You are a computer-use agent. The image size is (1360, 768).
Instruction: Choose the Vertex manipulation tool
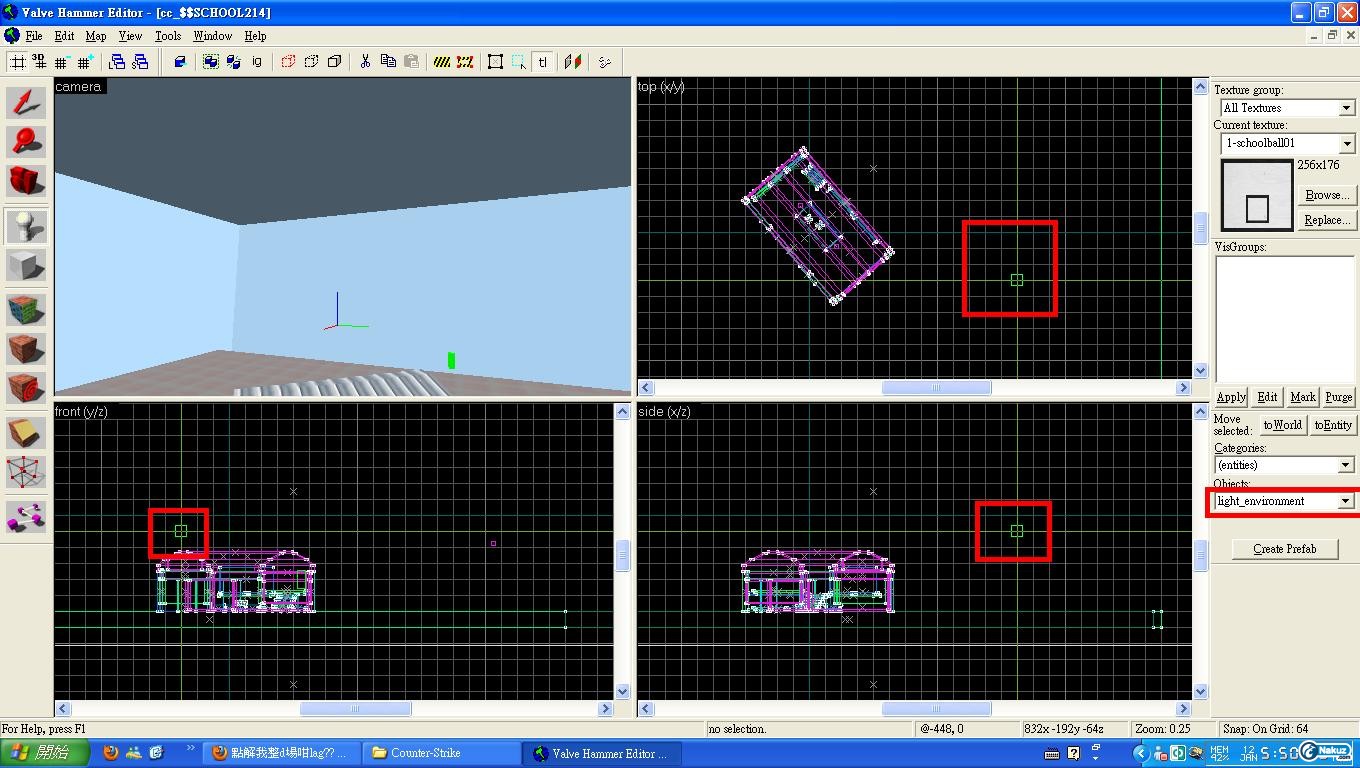(x=26, y=472)
